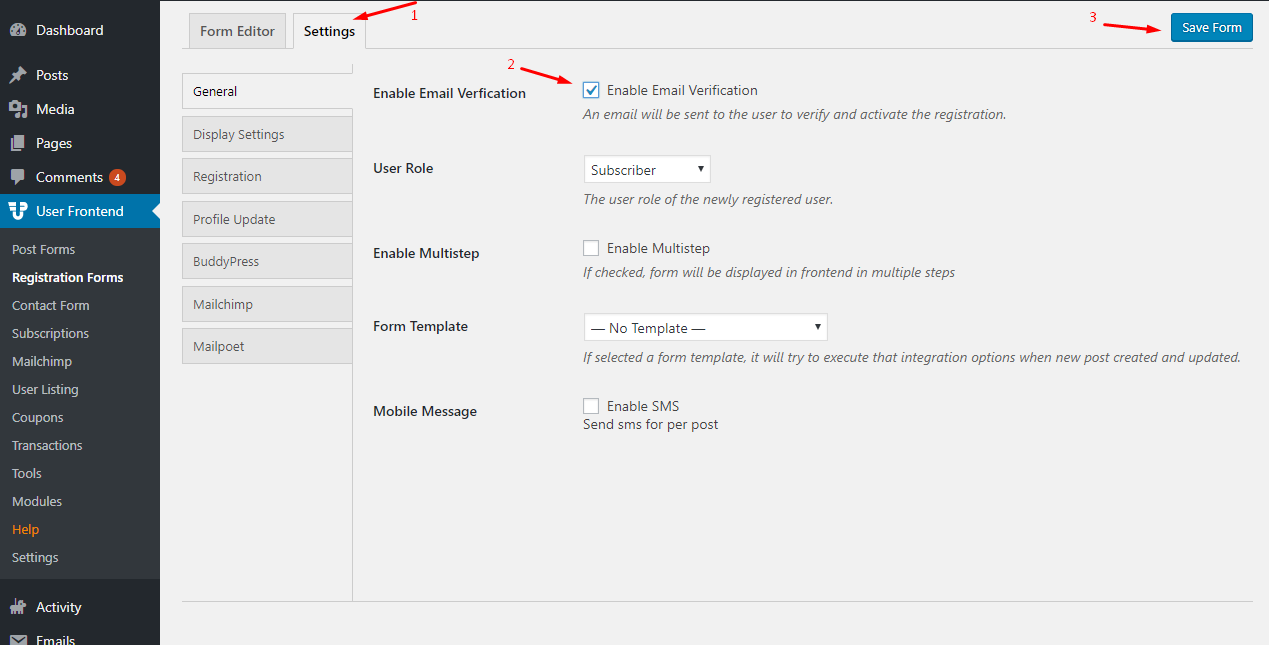Click the Comments speech bubble icon
This screenshot has height=645, width=1269.
click(18, 177)
